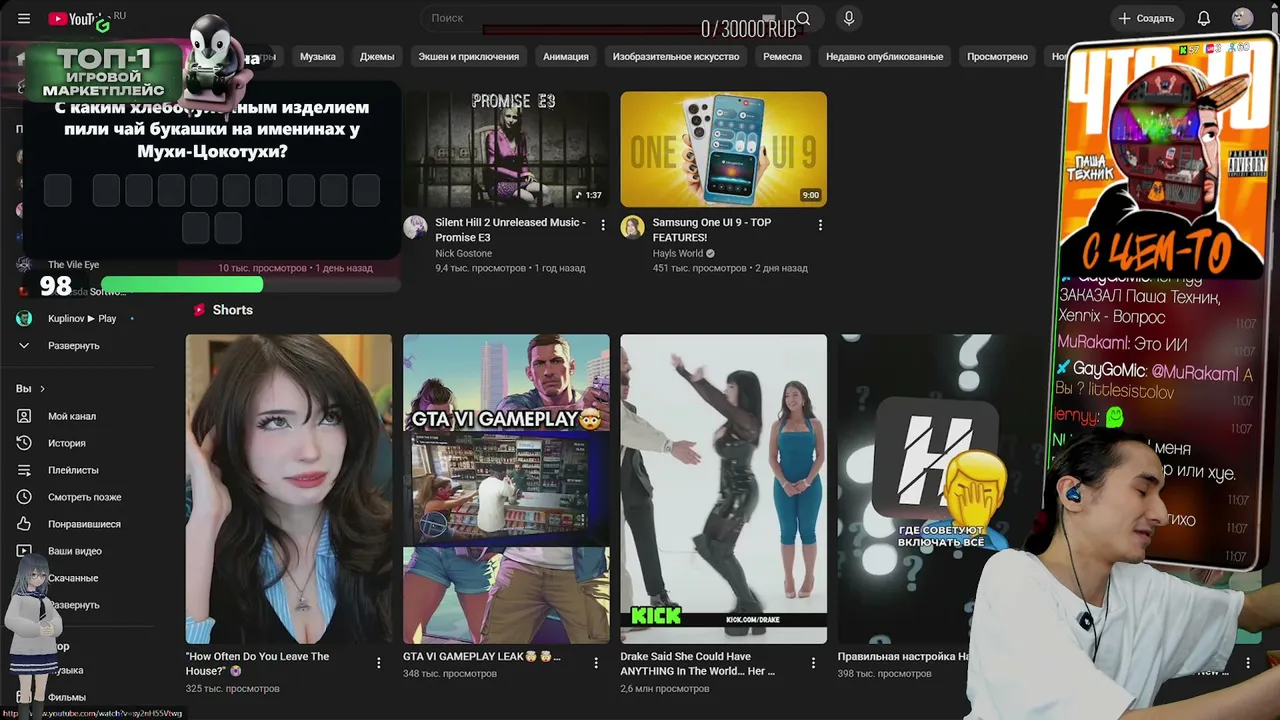Select the Изобразительное искусство chip

676,57
